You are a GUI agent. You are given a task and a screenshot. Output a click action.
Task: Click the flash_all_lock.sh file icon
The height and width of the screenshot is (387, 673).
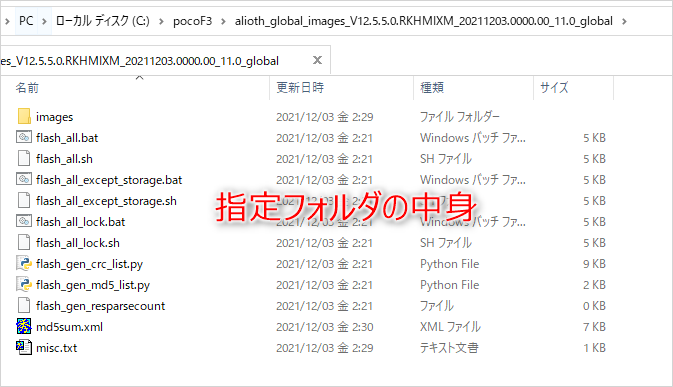click(x=24, y=243)
